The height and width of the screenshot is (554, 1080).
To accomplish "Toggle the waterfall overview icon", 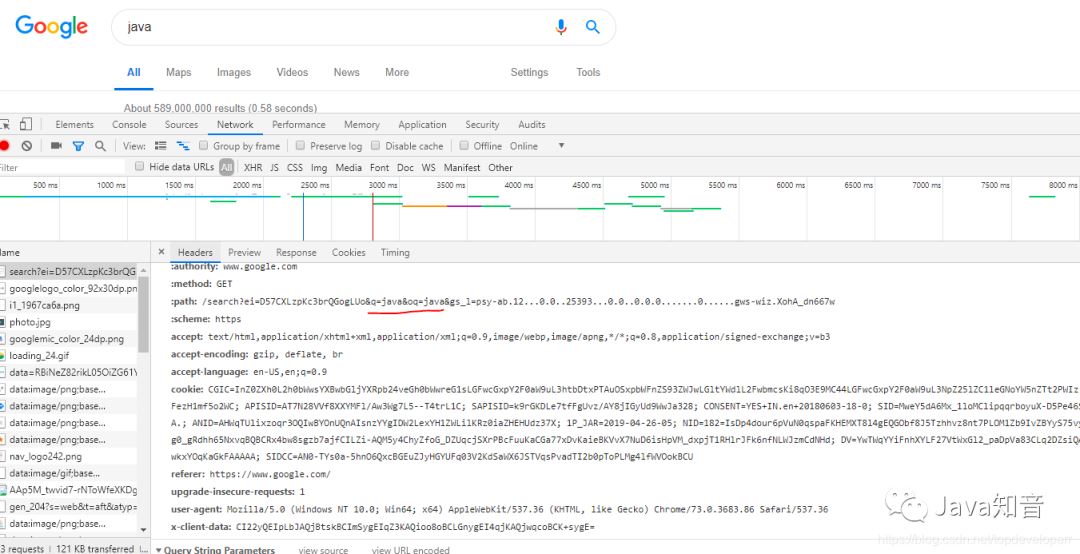I will (x=183, y=146).
